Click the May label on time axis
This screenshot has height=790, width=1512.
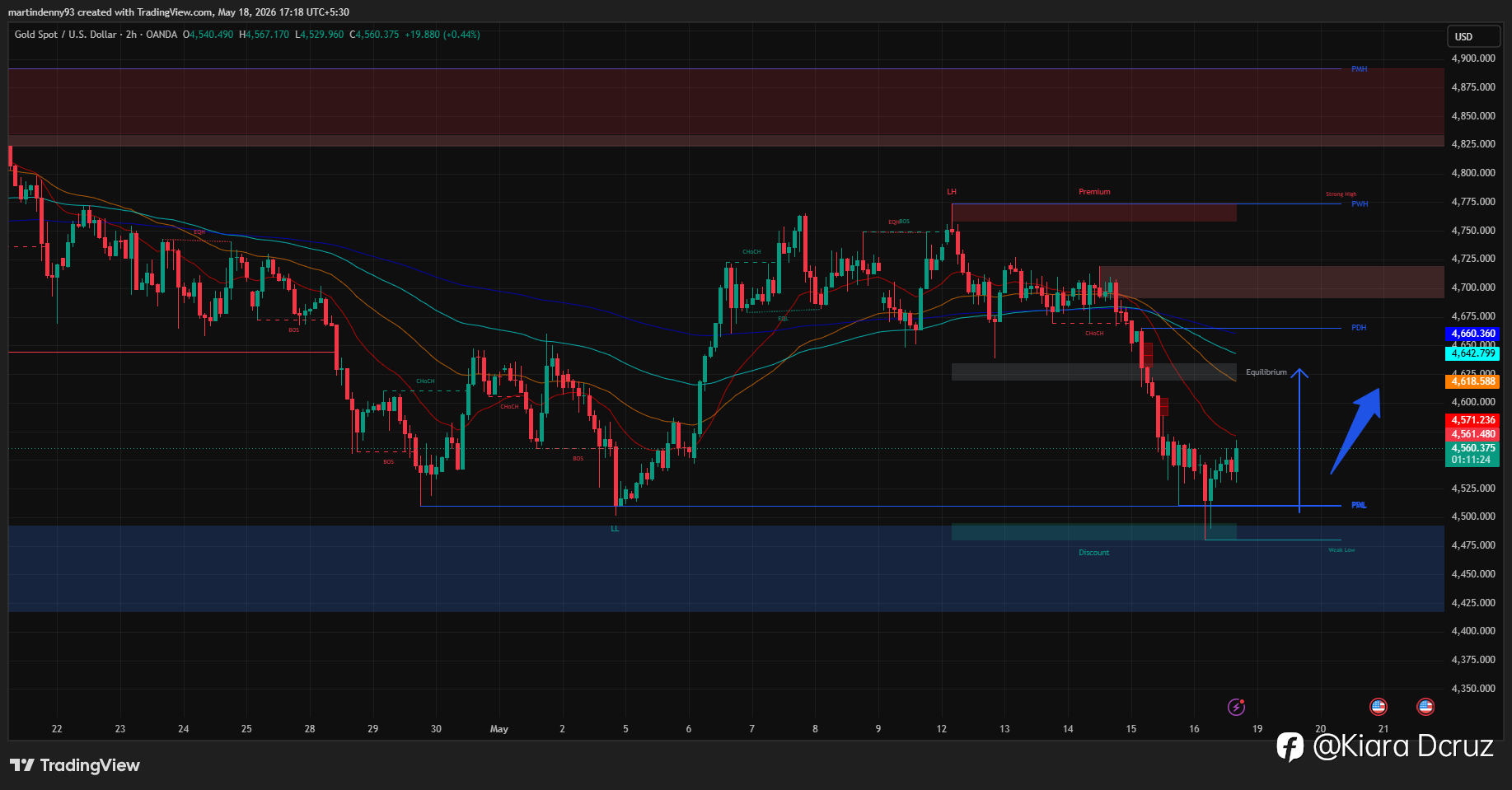(499, 729)
